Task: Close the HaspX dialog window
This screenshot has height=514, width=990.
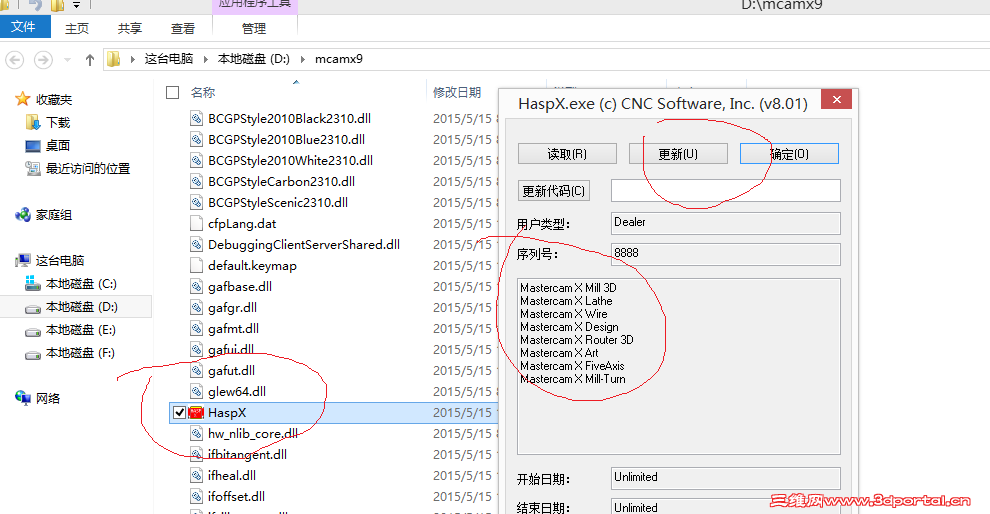Action: pos(837,100)
